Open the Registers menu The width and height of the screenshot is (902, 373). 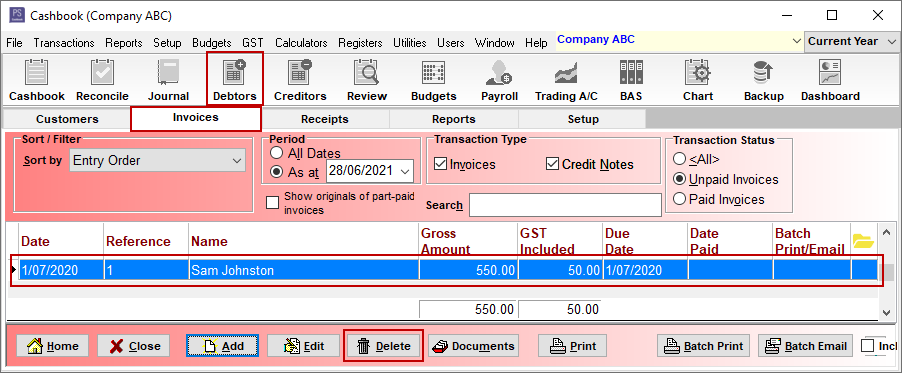(x=360, y=43)
